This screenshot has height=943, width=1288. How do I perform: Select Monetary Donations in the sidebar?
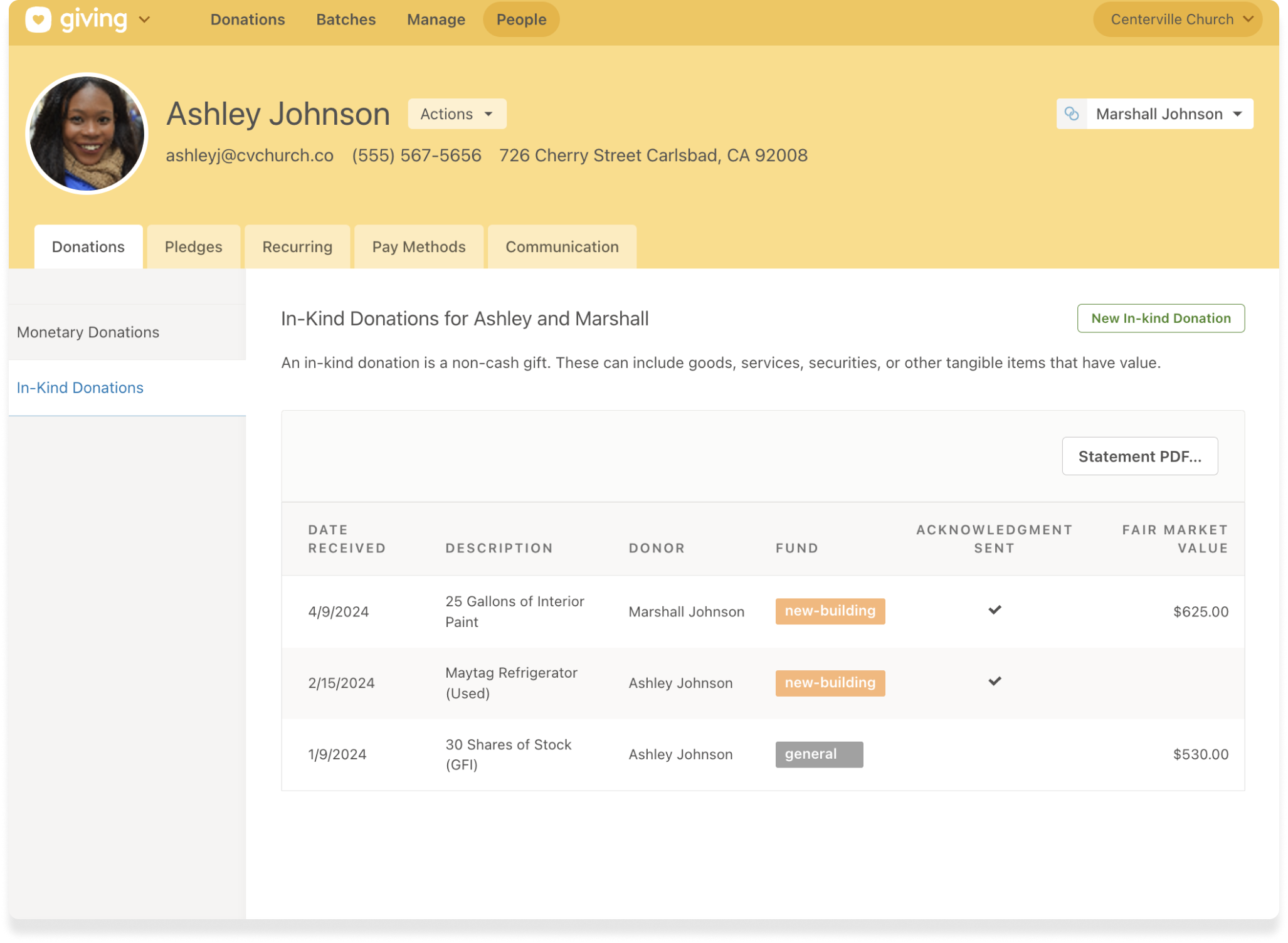click(x=88, y=332)
